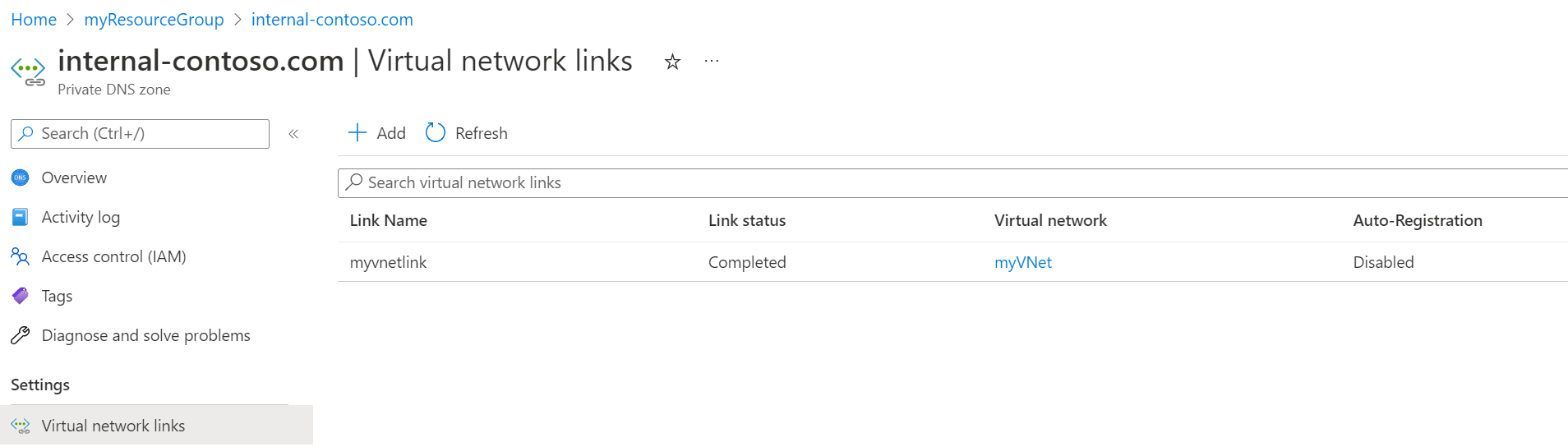Click the Private DNS zone header icon

coord(28,71)
